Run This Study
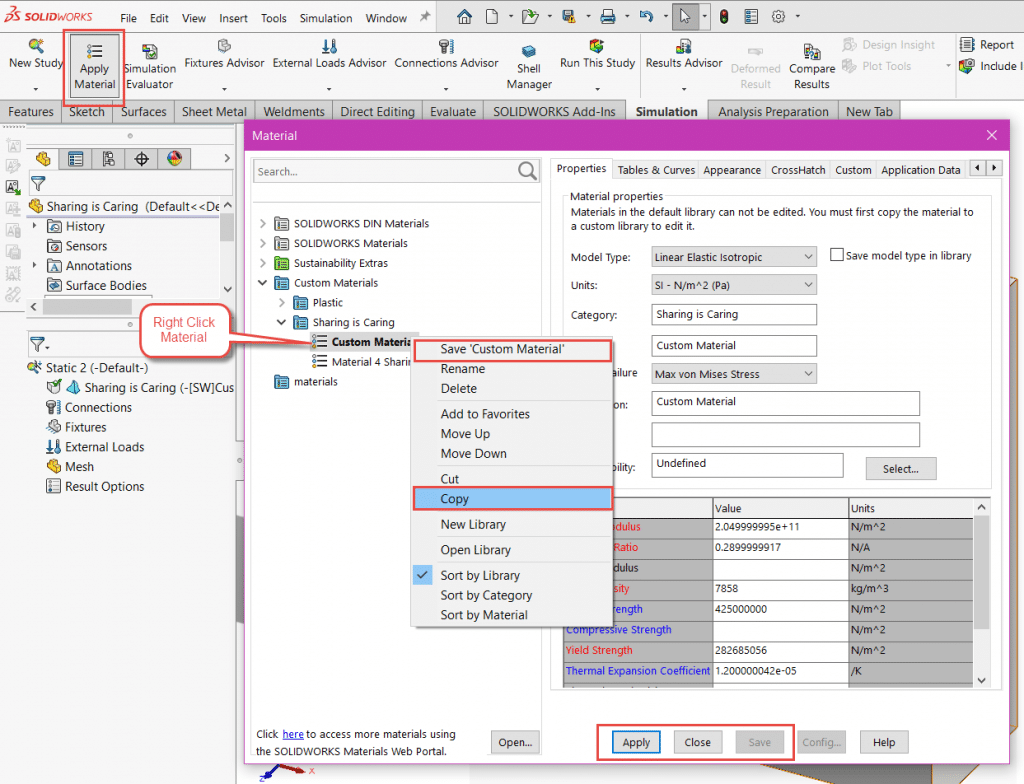Viewport: 1024px width, 784px height. coord(597,55)
